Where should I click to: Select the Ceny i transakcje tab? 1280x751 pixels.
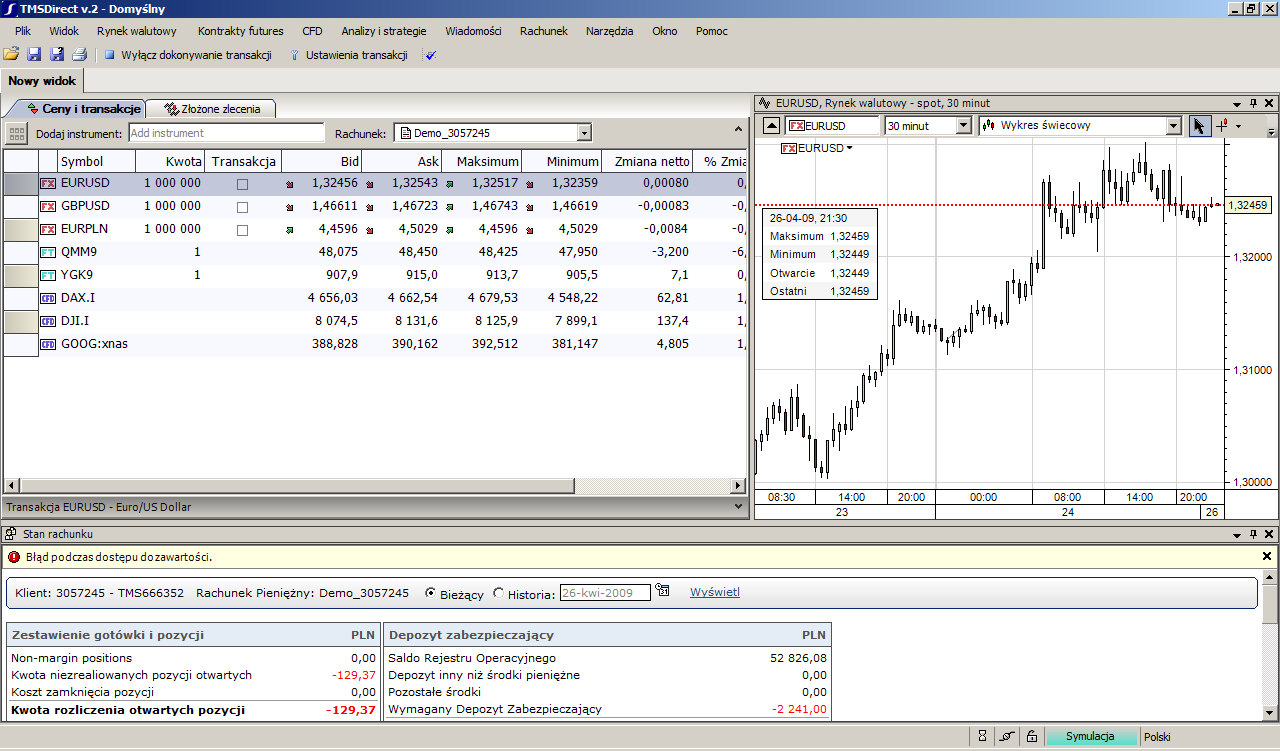[x=75, y=109]
